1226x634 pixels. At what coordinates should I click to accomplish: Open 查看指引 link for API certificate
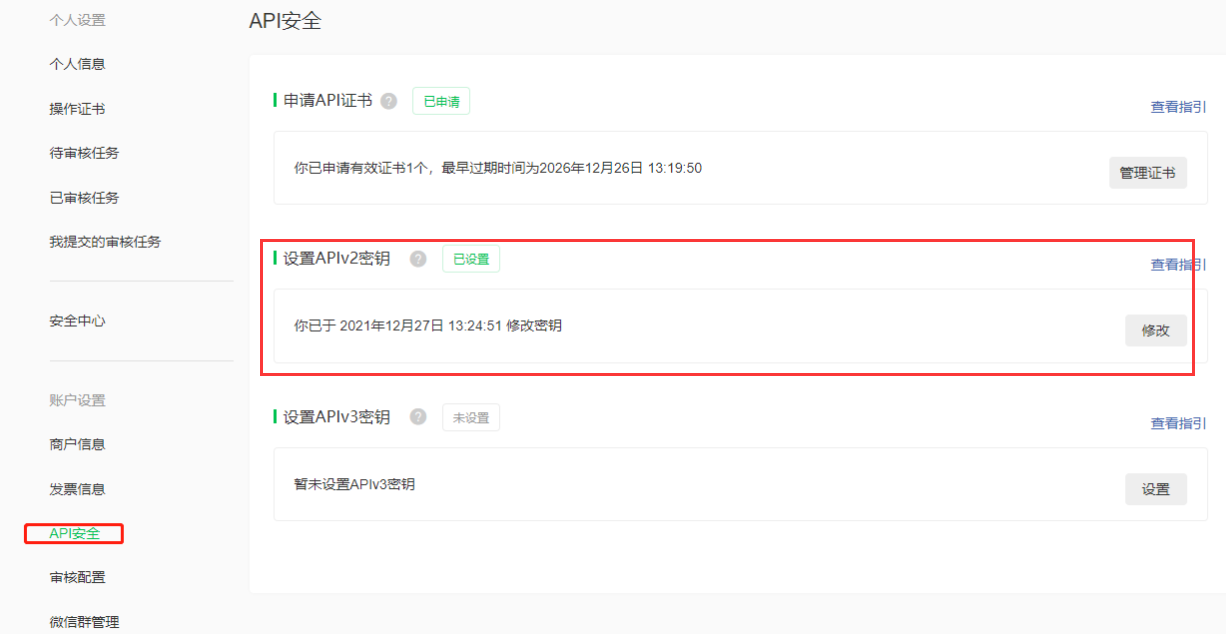tap(1178, 107)
